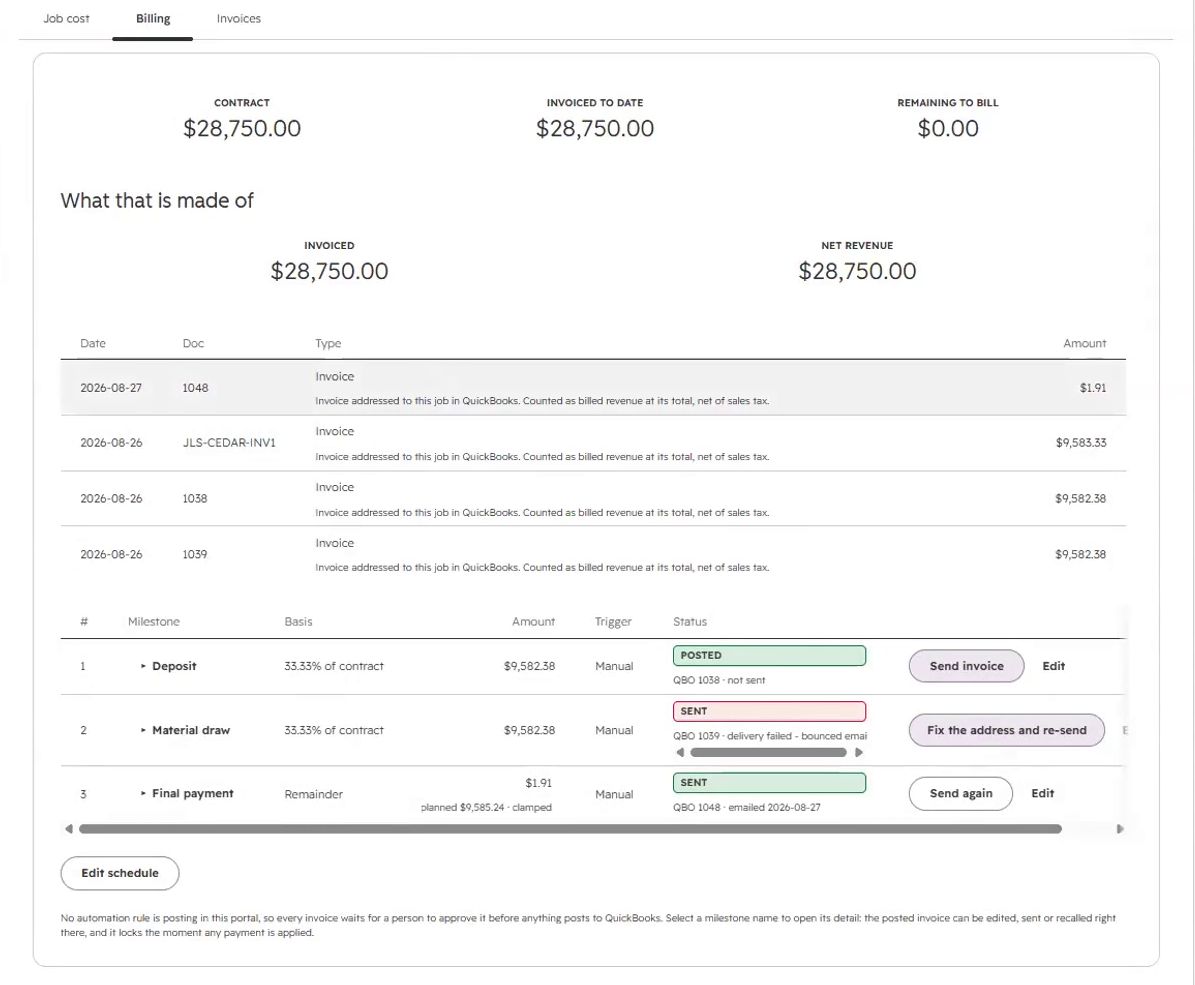Click the Doc column header
Image resolution: width=1195 pixels, height=985 pixels.
pos(194,344)
